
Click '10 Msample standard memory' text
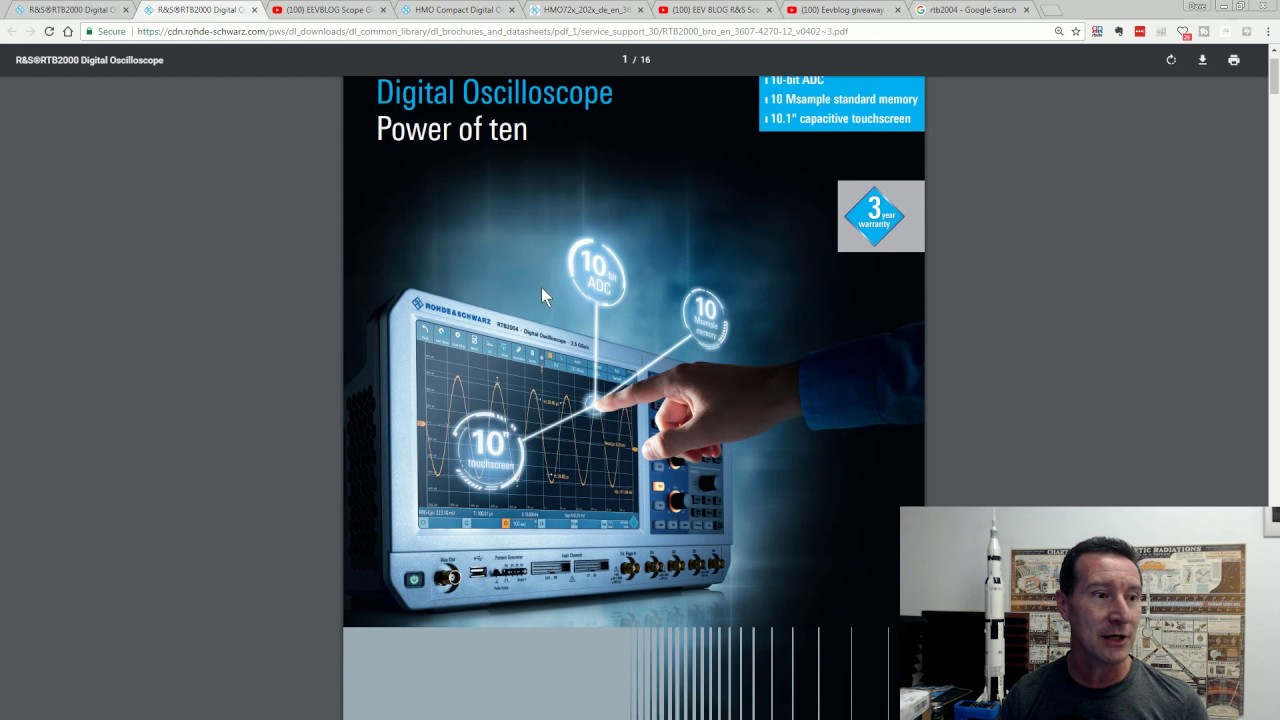coord(843,100)
